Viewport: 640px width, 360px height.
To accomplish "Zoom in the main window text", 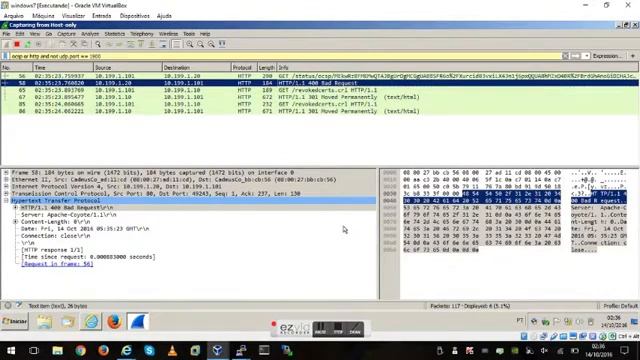I will (x=190, y=44).
